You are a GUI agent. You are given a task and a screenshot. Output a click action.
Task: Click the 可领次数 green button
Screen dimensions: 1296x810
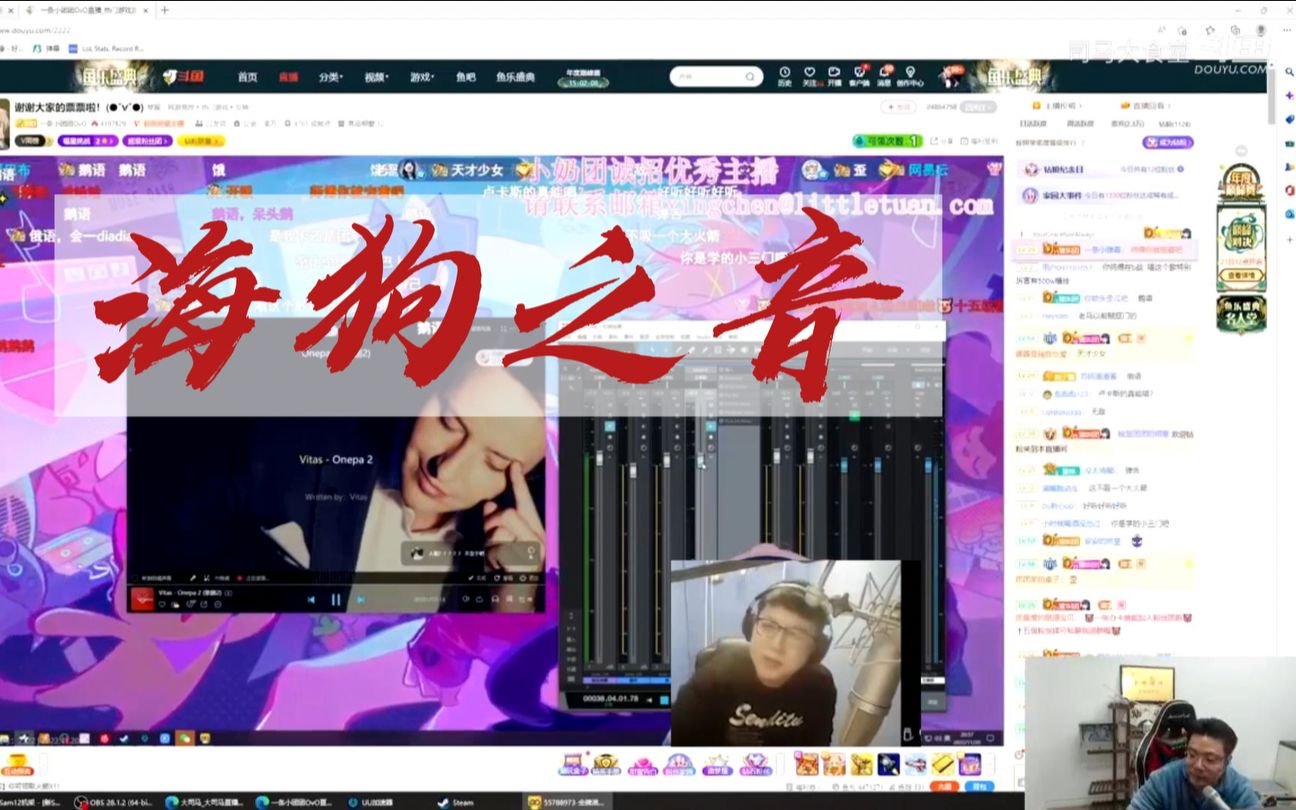pyautogui.click(x=887, y=141)
